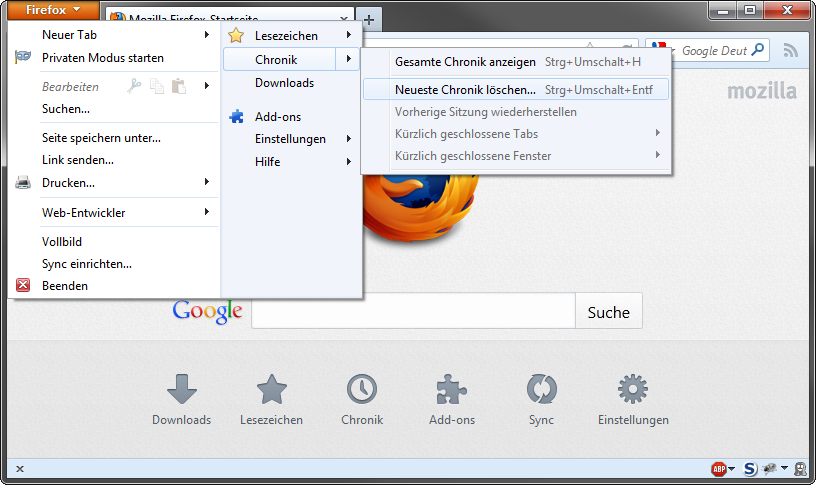Expand the Neuer Tab submenu arrow
816x485 pixels.
[x=207, y=34]
